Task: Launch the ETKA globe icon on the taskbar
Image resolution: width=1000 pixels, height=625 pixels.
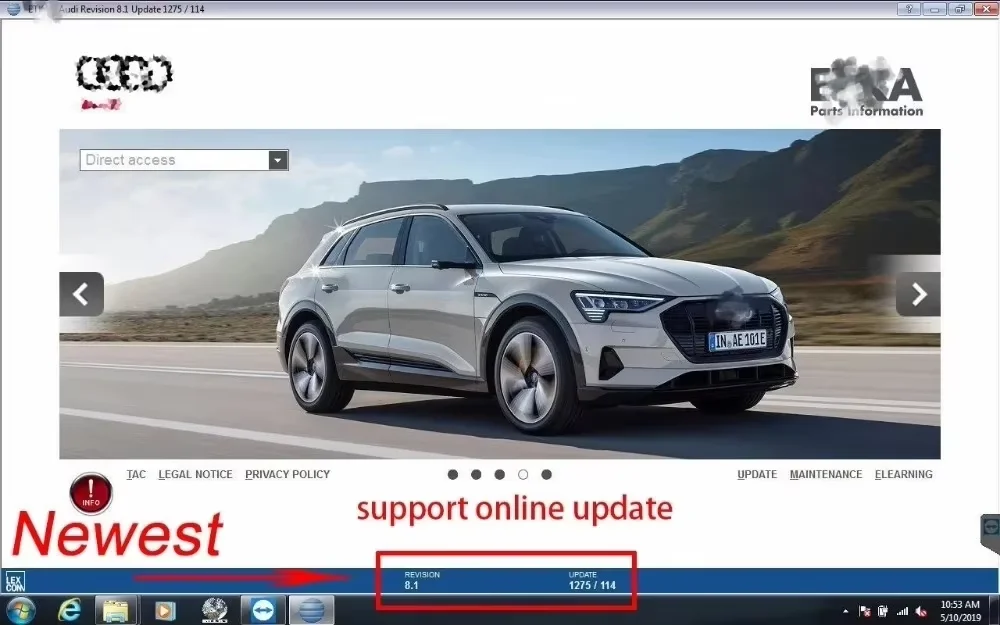Action: 311,609
